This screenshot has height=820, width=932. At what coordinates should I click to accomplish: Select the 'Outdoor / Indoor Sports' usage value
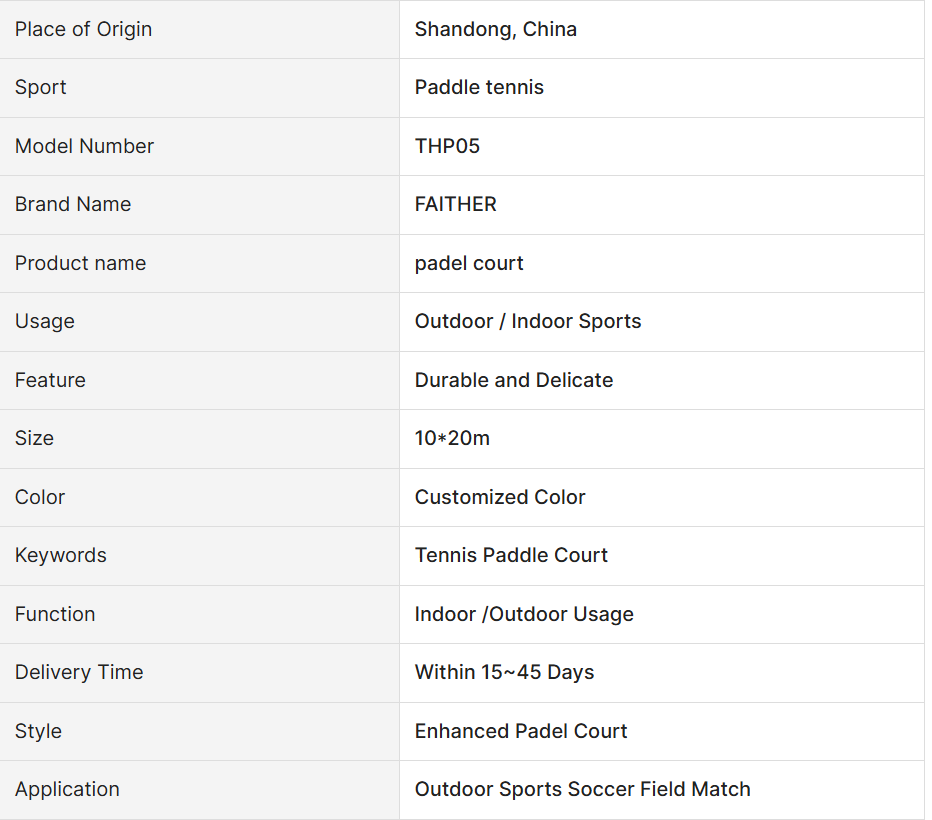pyautogui.click(x=527, y=321)
